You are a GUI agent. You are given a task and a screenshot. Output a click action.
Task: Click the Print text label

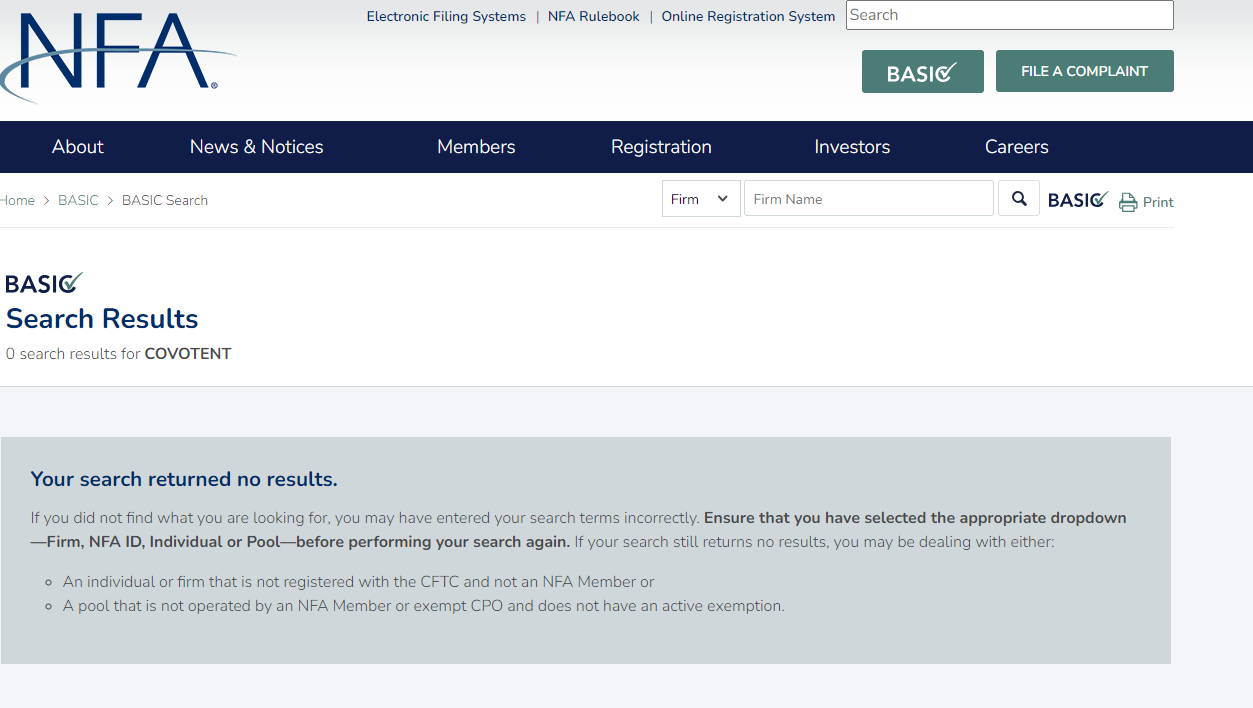click(x=1158, y=202)
